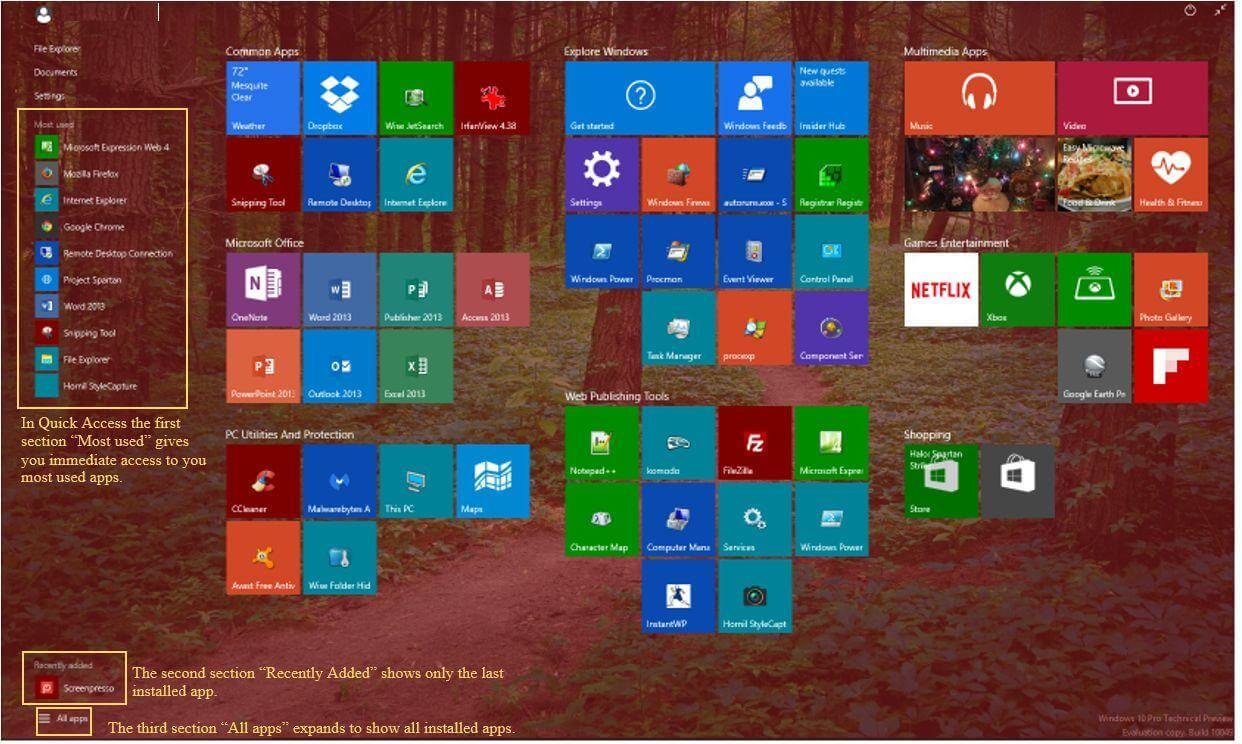Image resolution: width=1242 pixels, height=744 pixels.
Task: Open Remote Desktop tile in Common Apps
Action: tap(340, 175)
